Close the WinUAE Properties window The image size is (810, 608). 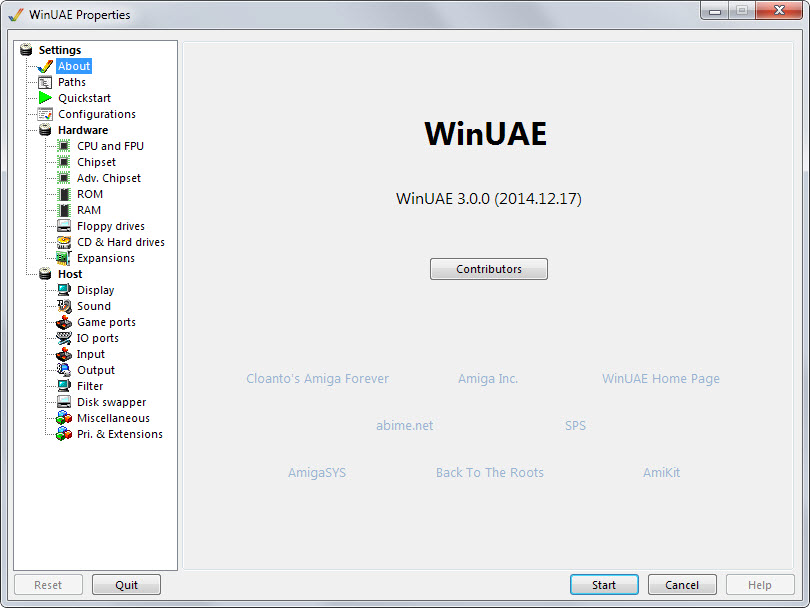click(x=779, y=10)
